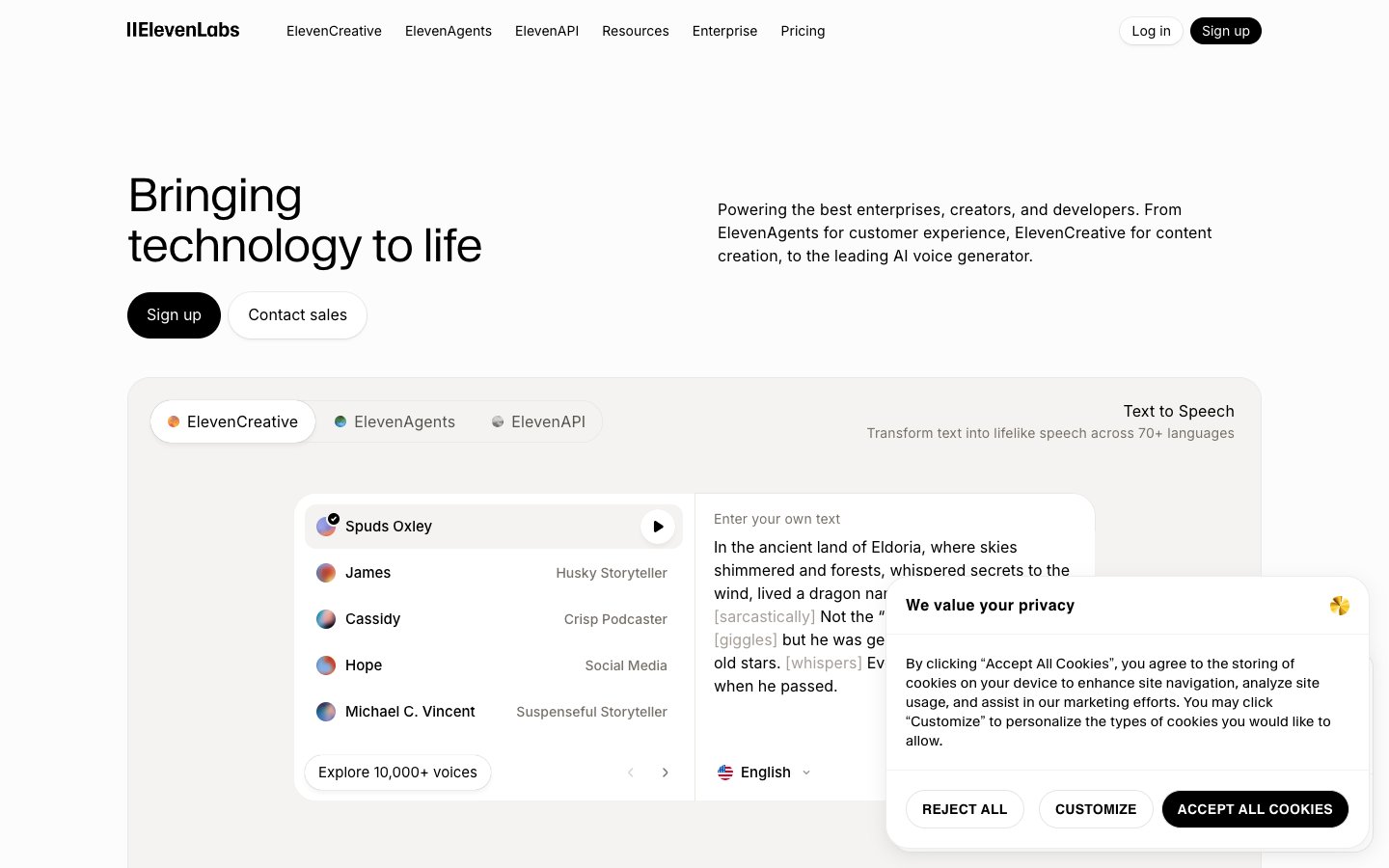This screenshot has height=868, width=1389.
Task: Advance voice list with right chevron
Action: click(x=666, y=773)
